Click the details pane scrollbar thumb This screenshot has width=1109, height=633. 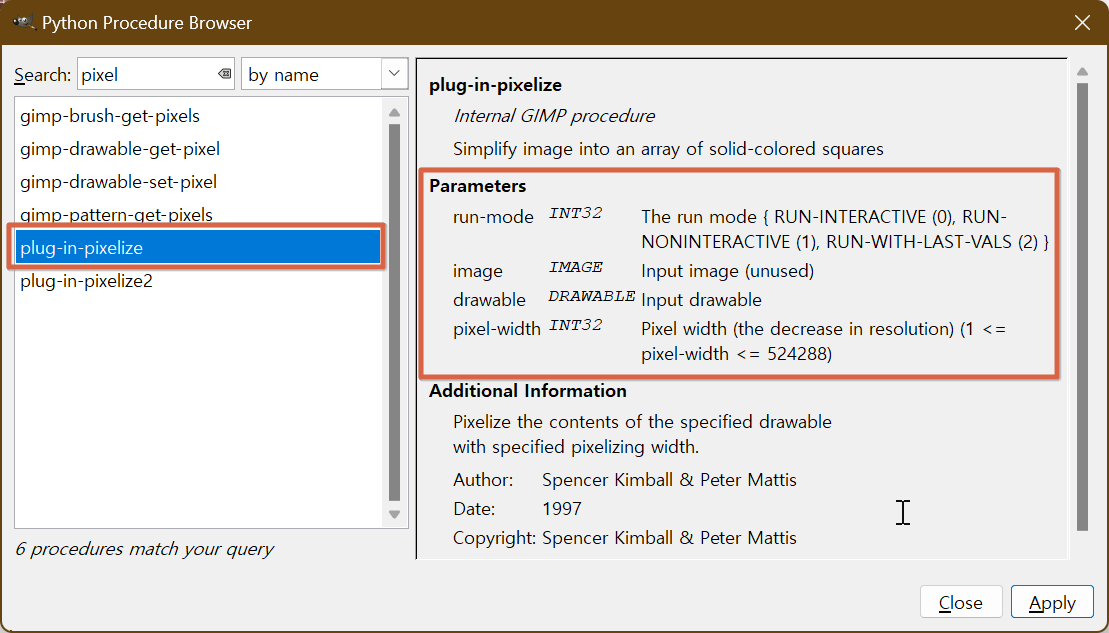[1082, 306]
